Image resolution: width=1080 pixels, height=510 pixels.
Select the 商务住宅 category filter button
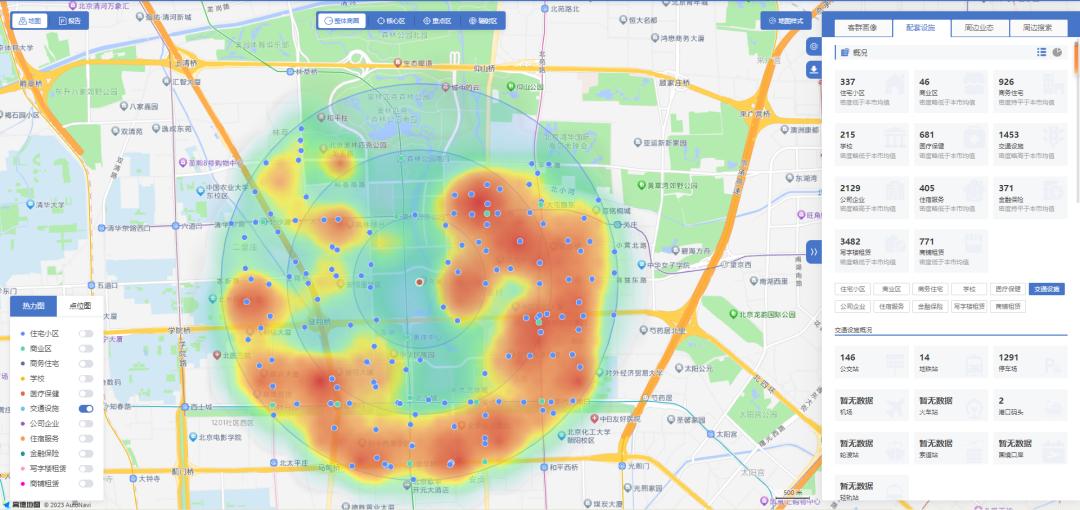click(930, 289)
